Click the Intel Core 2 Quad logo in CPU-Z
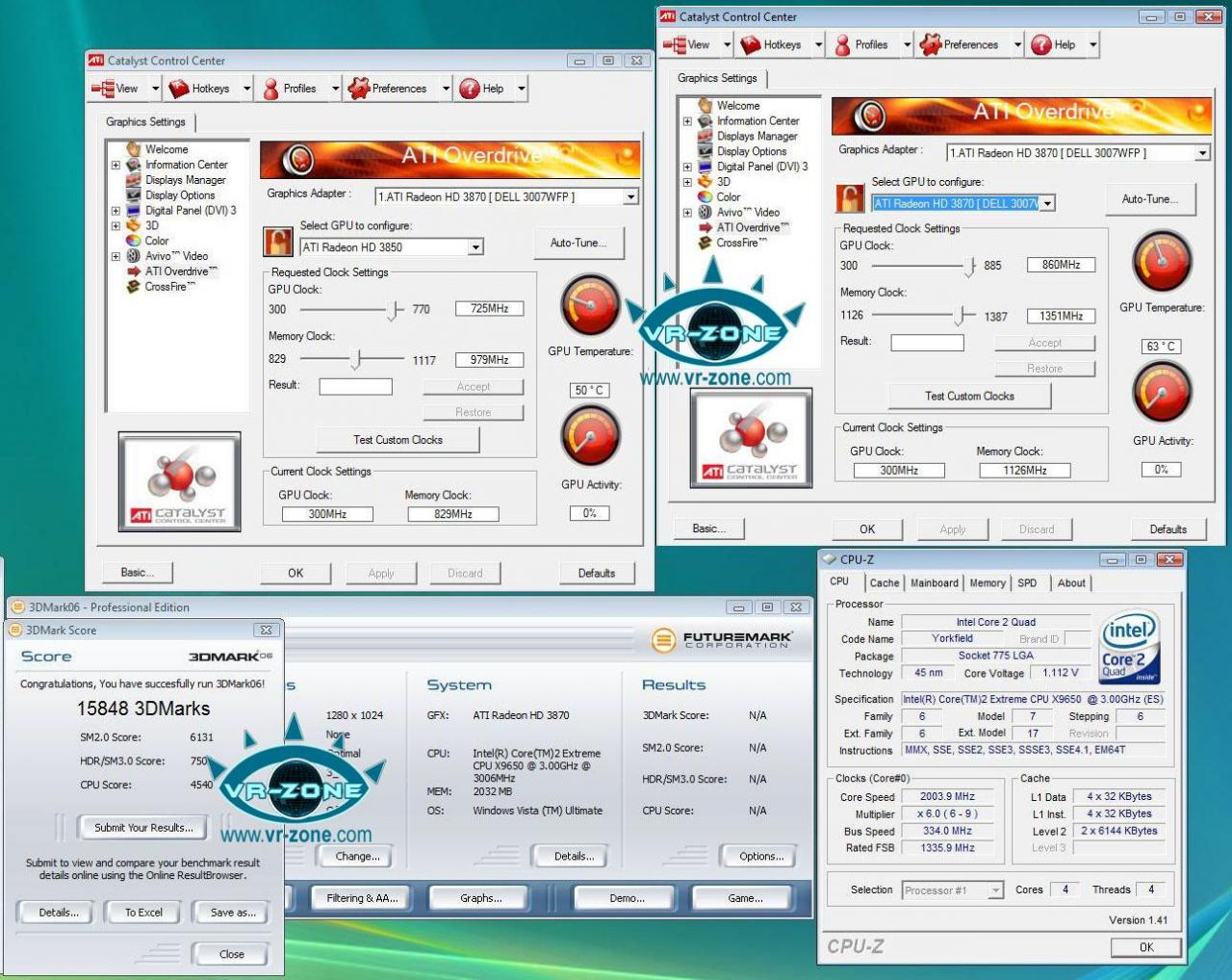Viewport: 1232px width, 980px height. 1129,647
